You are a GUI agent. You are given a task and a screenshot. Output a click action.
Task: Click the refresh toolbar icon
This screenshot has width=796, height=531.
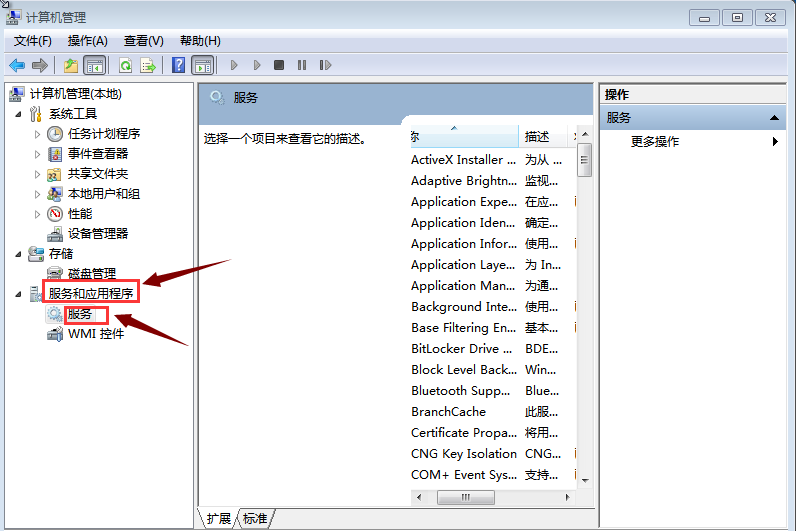point(125,65)
